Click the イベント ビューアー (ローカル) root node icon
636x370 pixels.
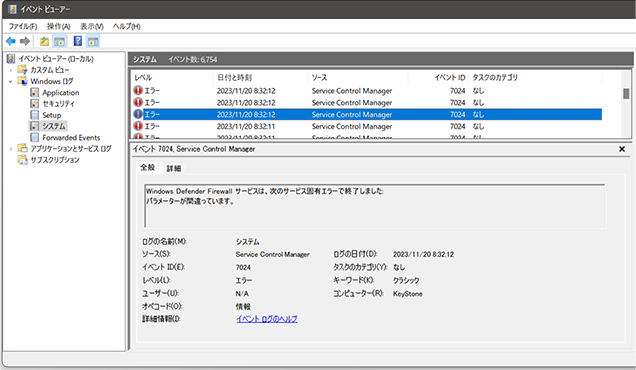11,59
